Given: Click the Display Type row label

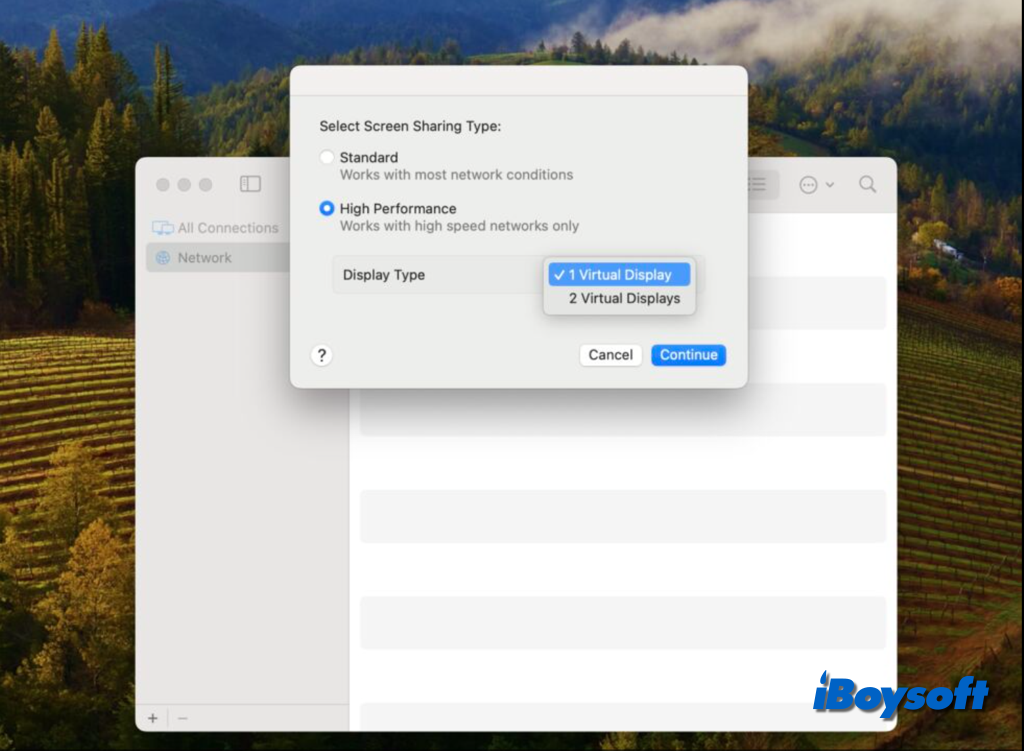Looking at the screenshot, I should pyautogui.click(x=384, y=275).
